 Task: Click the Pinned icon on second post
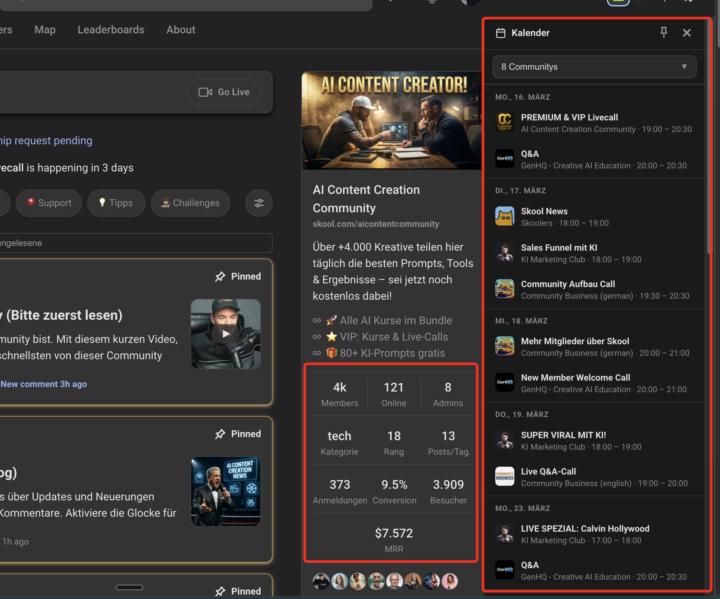(x=220, y=434)
